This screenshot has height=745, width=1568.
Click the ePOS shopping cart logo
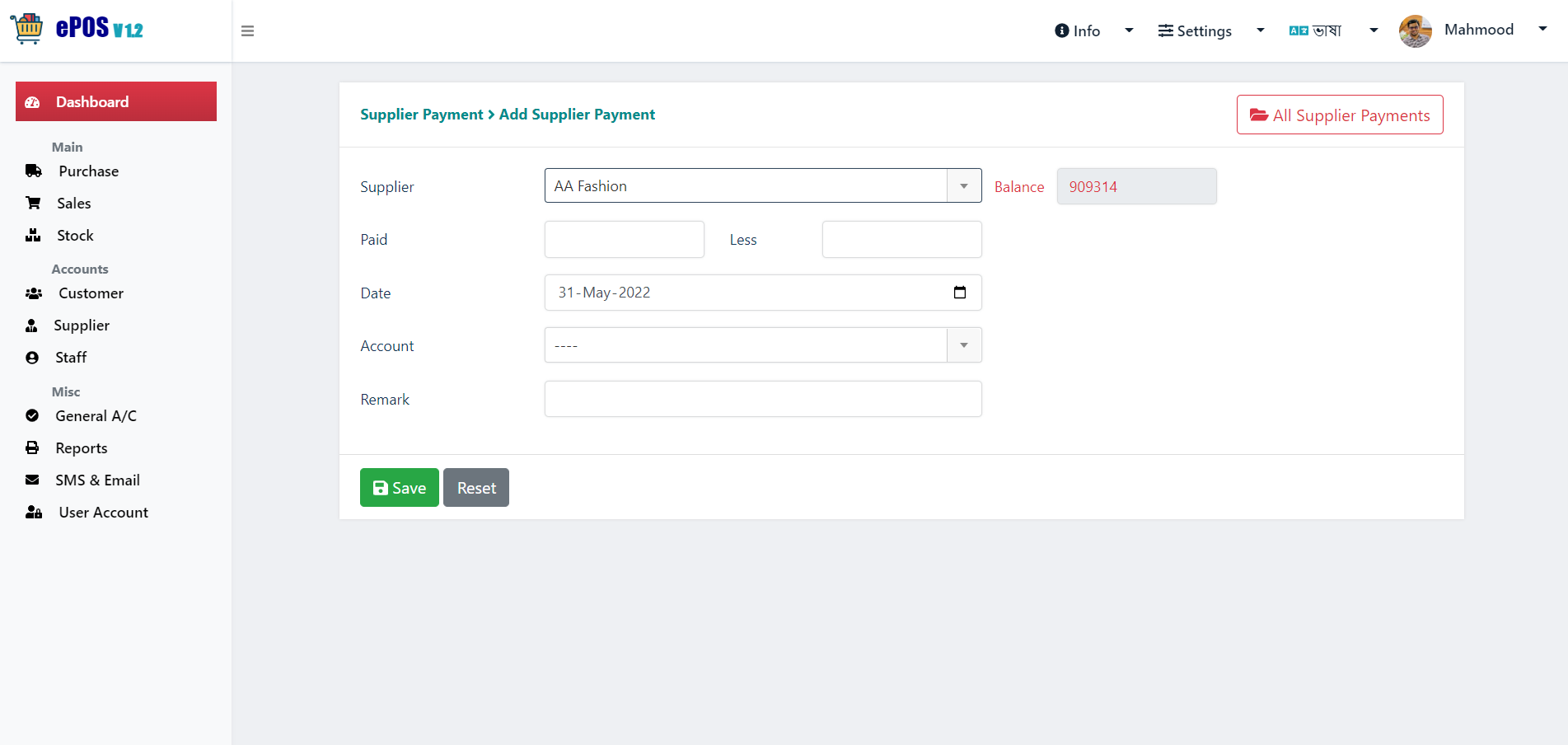point(27,29)
